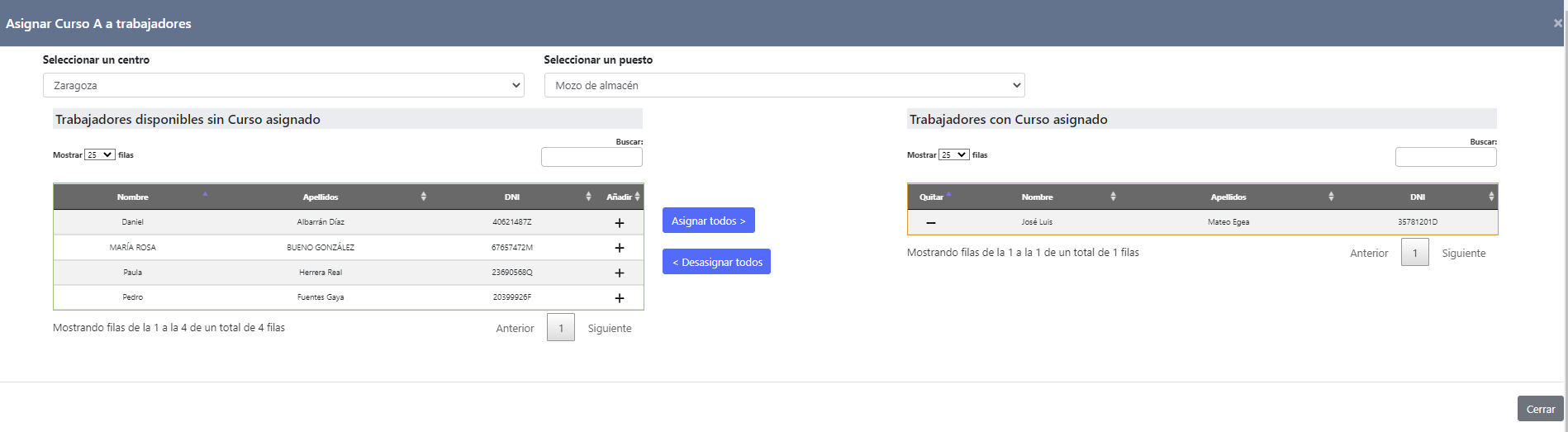The width and height of the screenshot is (1568, 432).
Task: Sort assigned workers by DNI column
Action: pos(1418,197)
